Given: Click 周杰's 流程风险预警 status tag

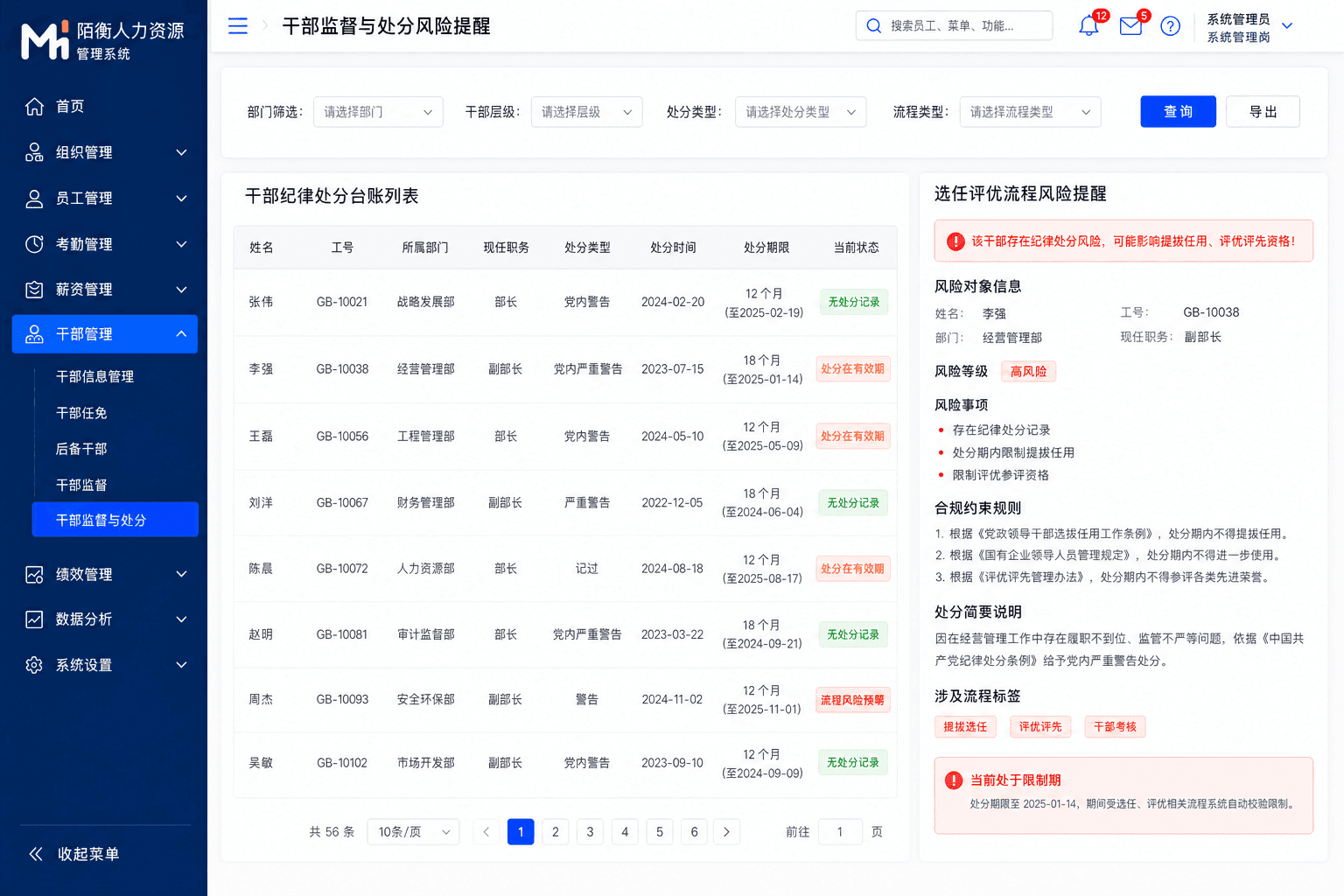Looking at the screenshot, I should coord(852,700).
